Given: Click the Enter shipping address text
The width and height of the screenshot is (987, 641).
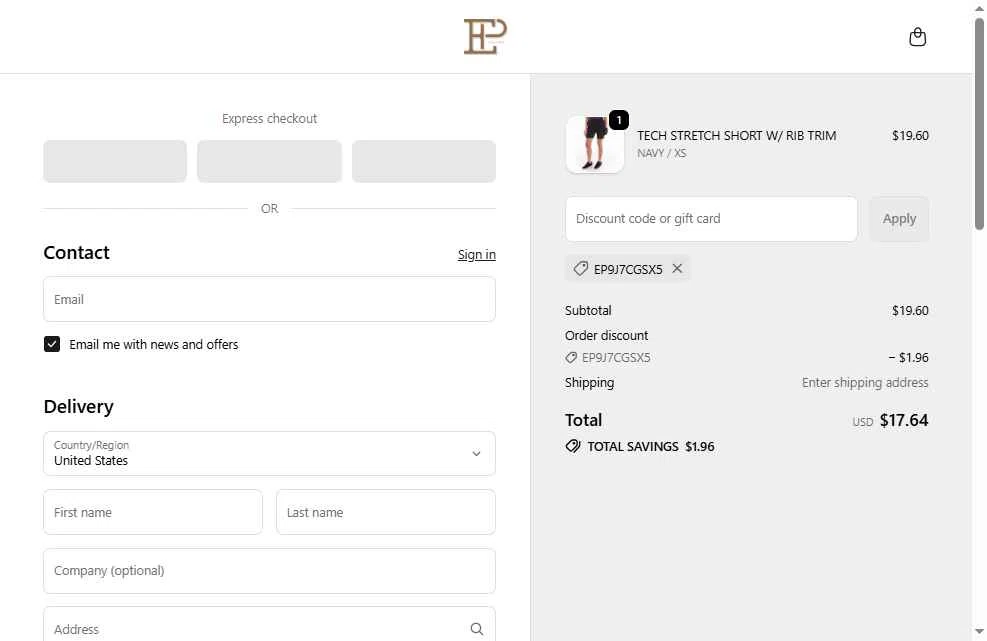Looking at the screenshot, I should (x=865, y=382).
